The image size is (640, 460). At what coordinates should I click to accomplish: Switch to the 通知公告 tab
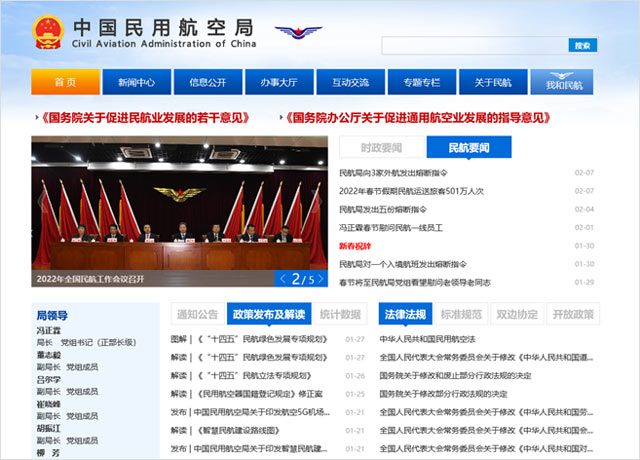point(198,314)
